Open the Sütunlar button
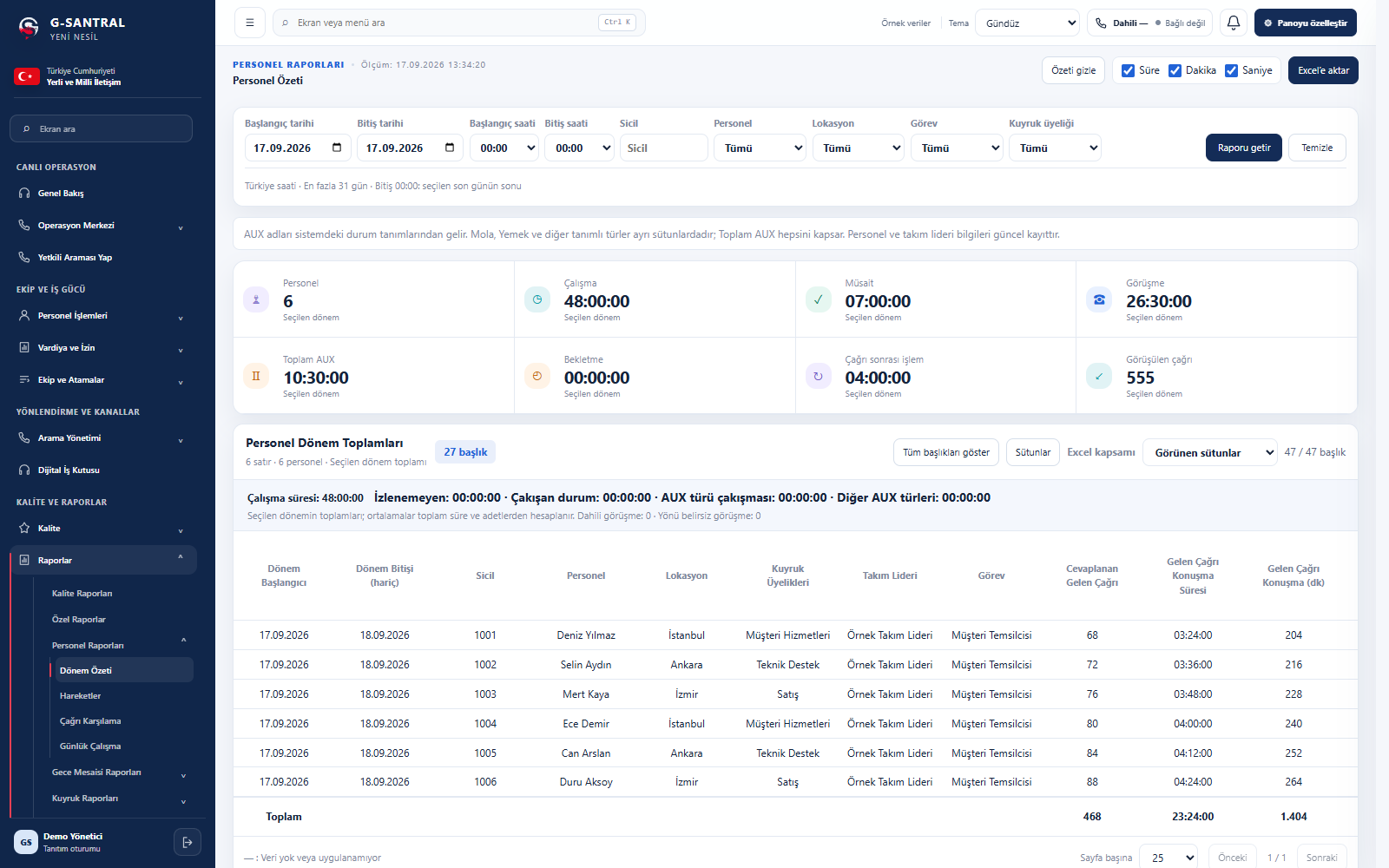1389x868 pixels. pos(1032,452)
